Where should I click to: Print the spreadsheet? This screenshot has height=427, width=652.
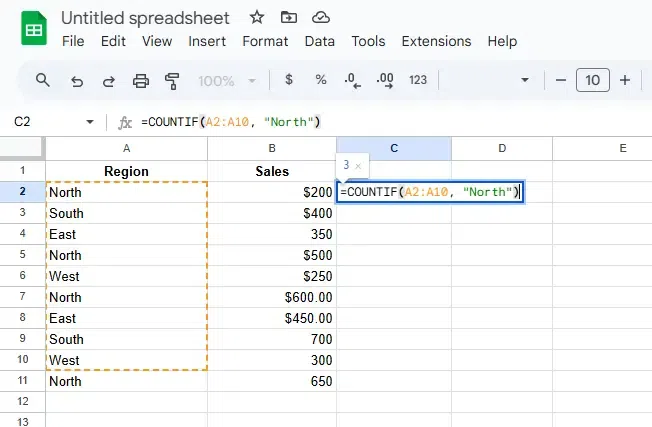coord(141,80)
